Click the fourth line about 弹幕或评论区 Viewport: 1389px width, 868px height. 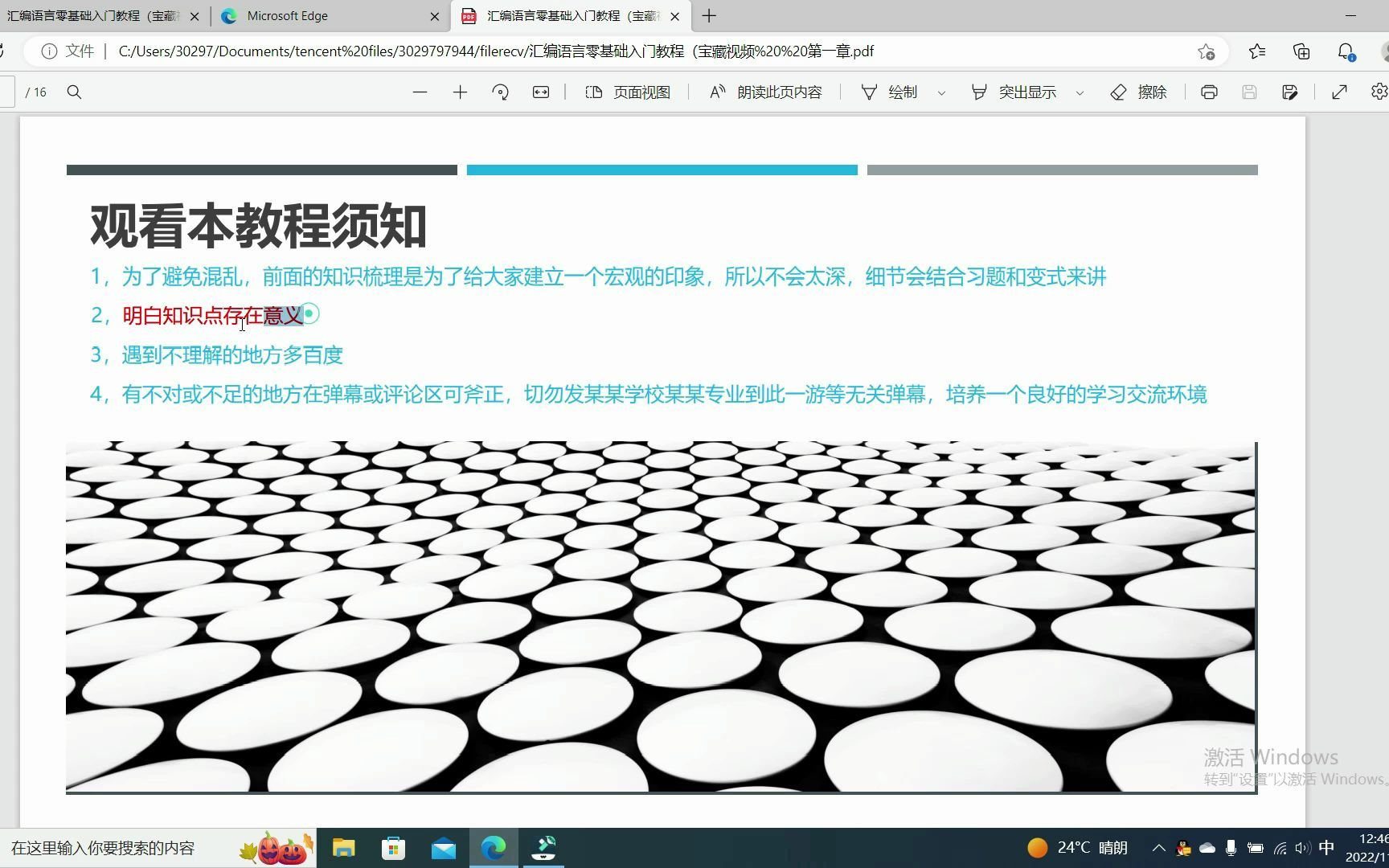coord(648,394)
